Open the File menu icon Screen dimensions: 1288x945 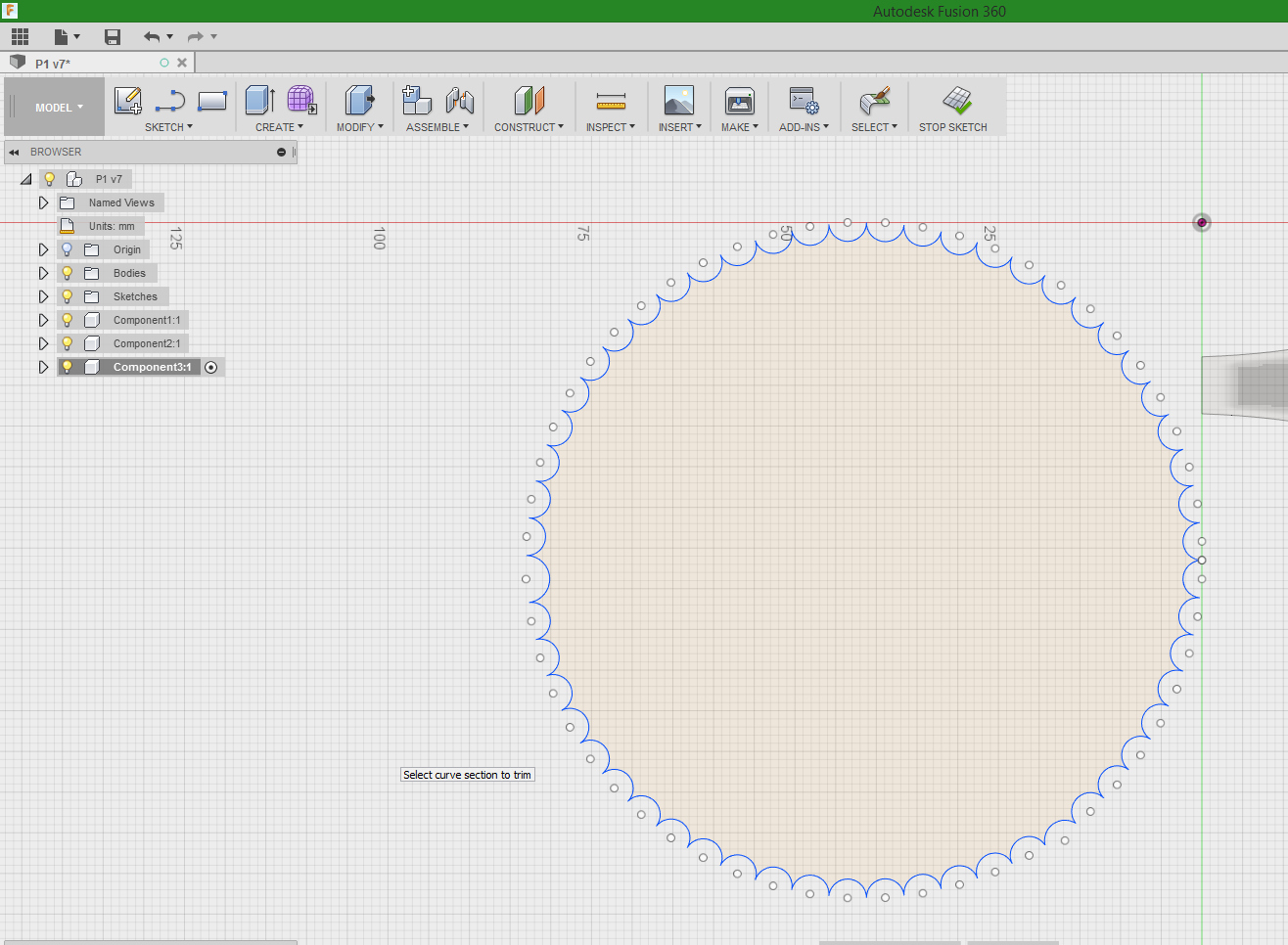pyautogui.click(x=62, y=37)
